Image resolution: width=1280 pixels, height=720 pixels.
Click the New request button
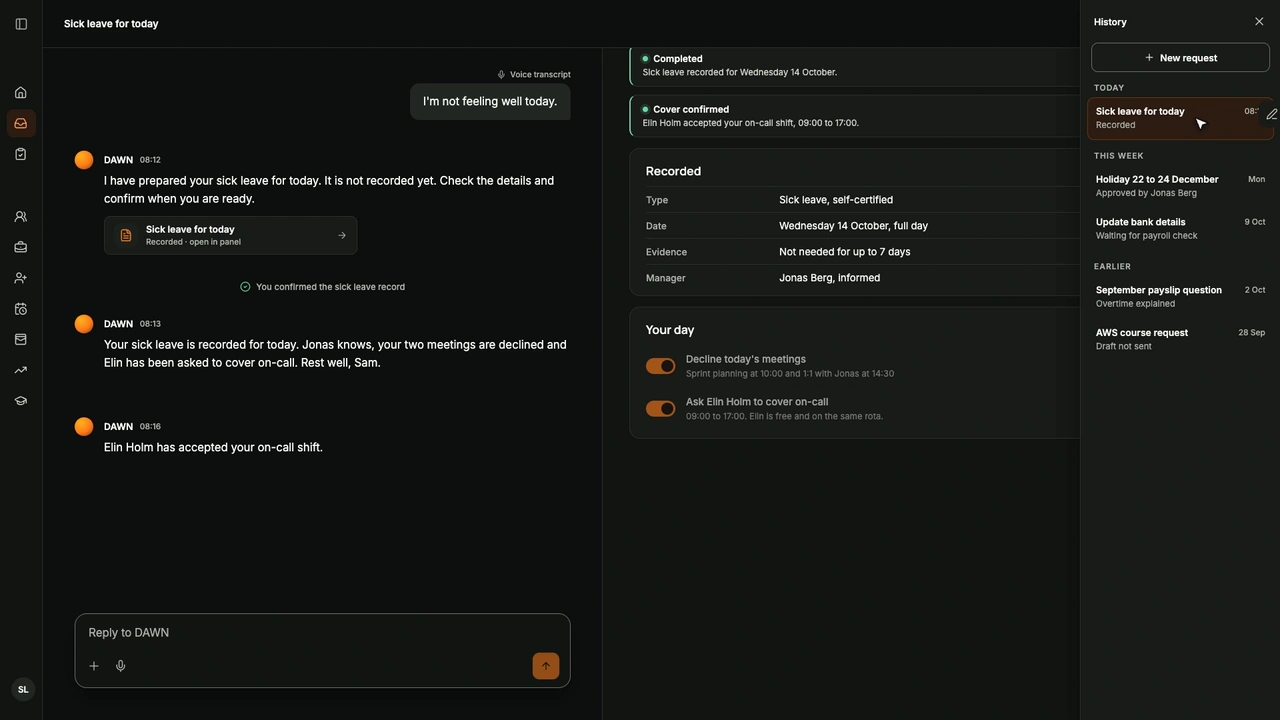1181,58
